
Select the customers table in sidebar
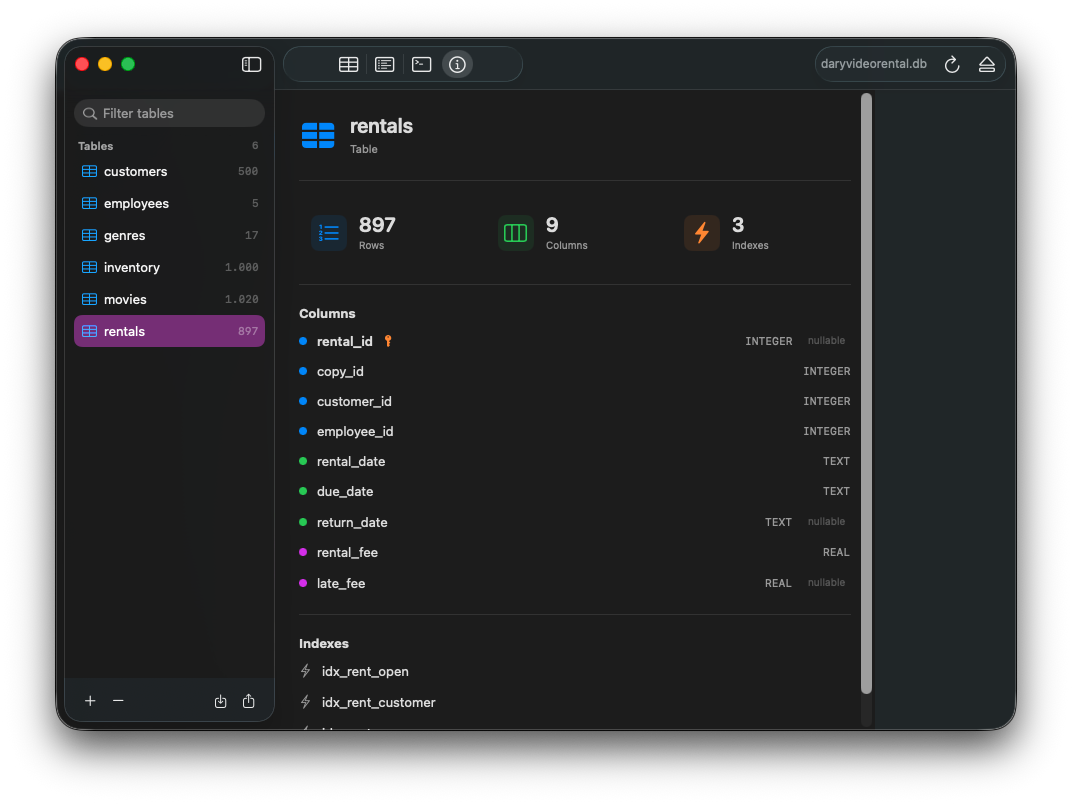(170, 172)
